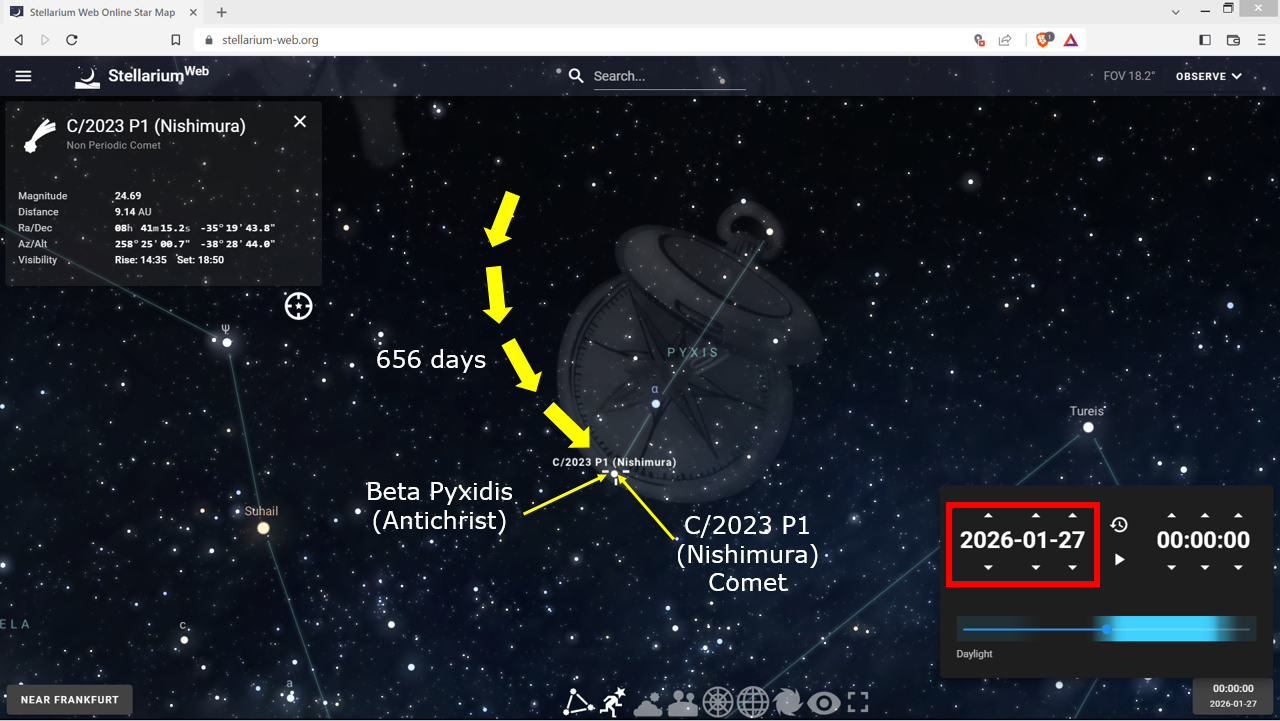This screenshot has width=1280, height=721.
Task: Enter fullscreen mode
Action: click(858, 702)
